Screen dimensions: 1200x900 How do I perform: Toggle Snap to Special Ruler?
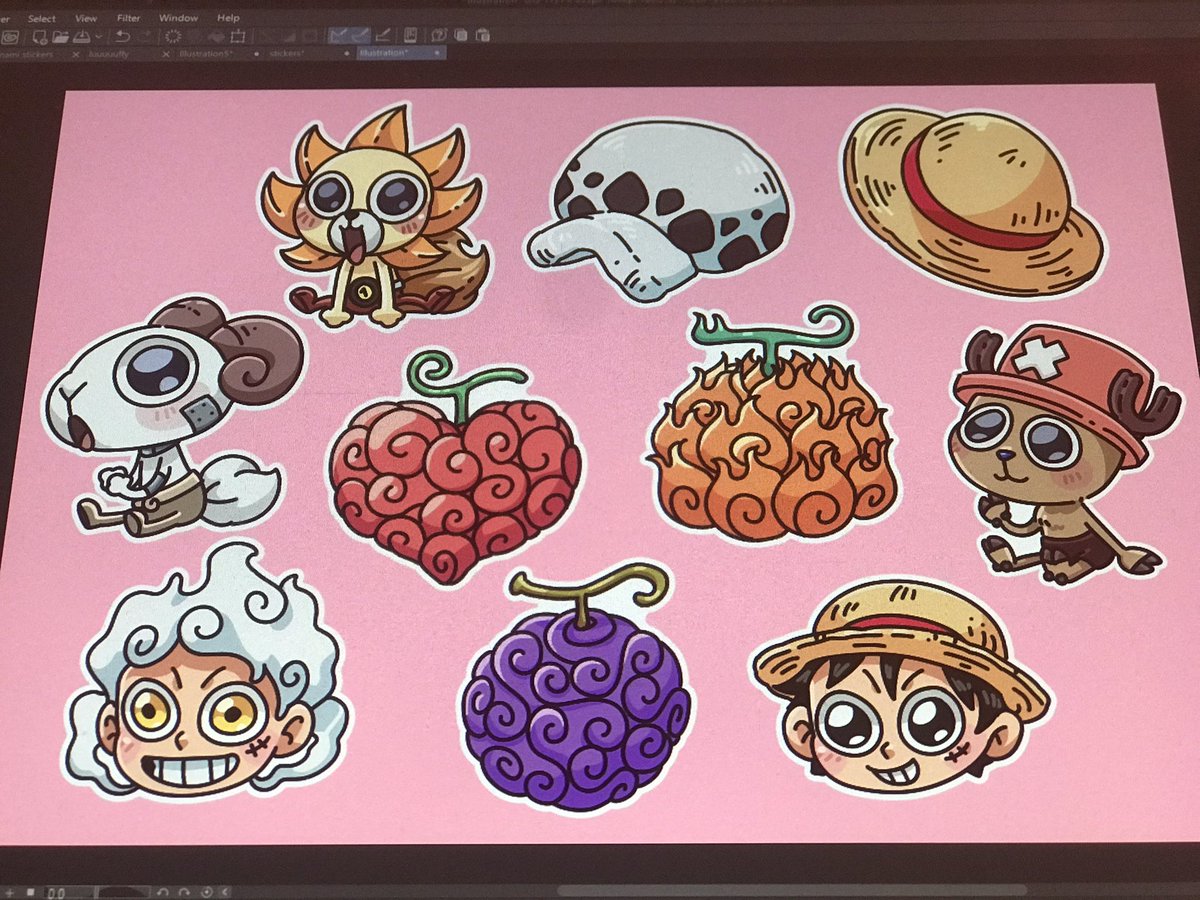point(360,37)
